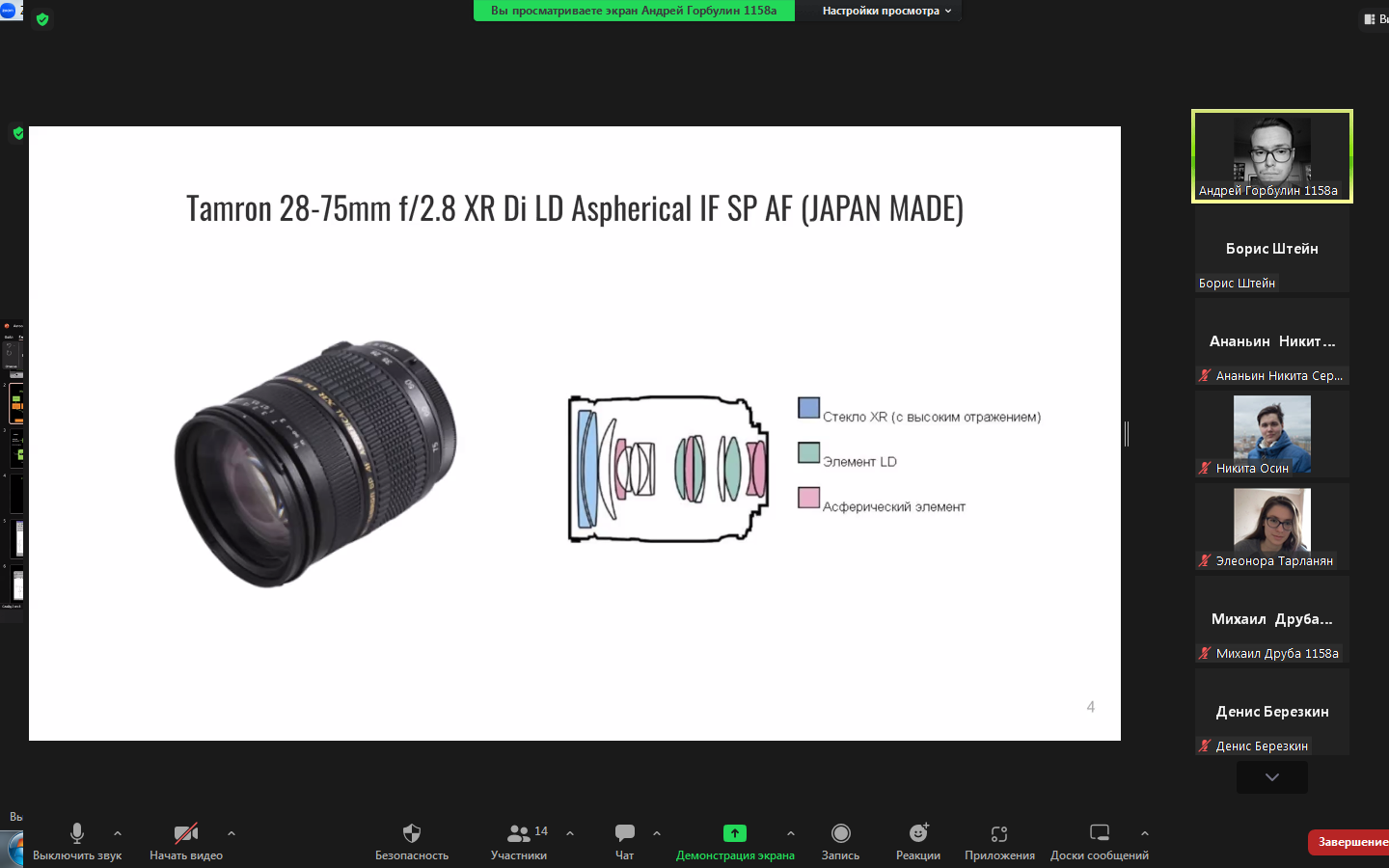Screen dimensions: 1389x868
Task: Switch view layout with the top-right Вид icon
Action: click(1375, 18)
